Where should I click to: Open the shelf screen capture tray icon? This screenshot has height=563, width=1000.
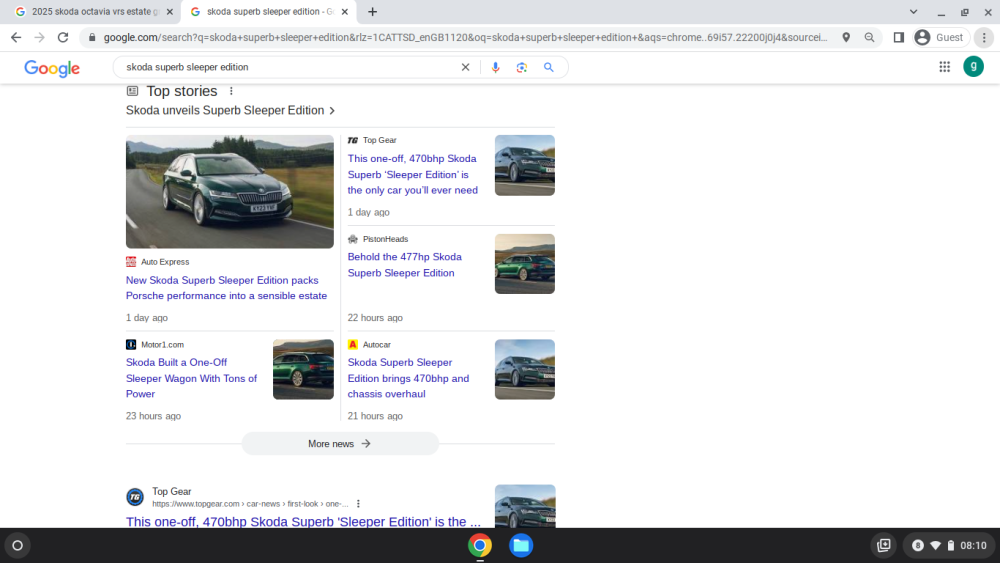click(883, 546)
